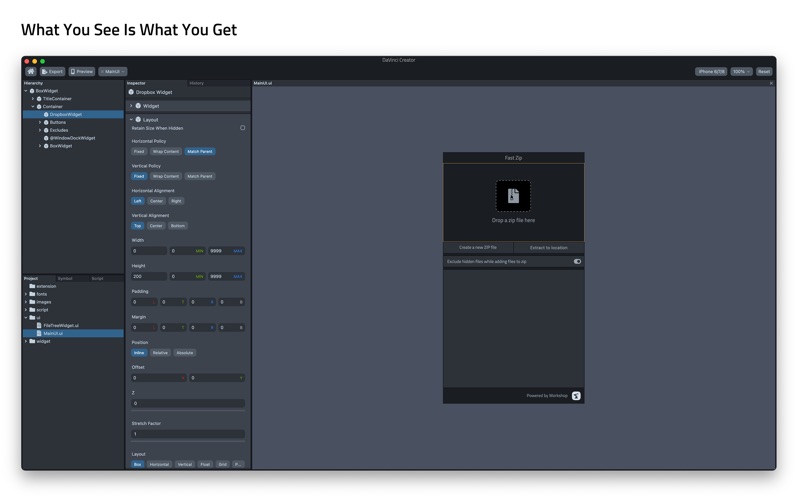Toggle Exclude hidden files switch in preview

pyautogui.click(x=577, y=262)
